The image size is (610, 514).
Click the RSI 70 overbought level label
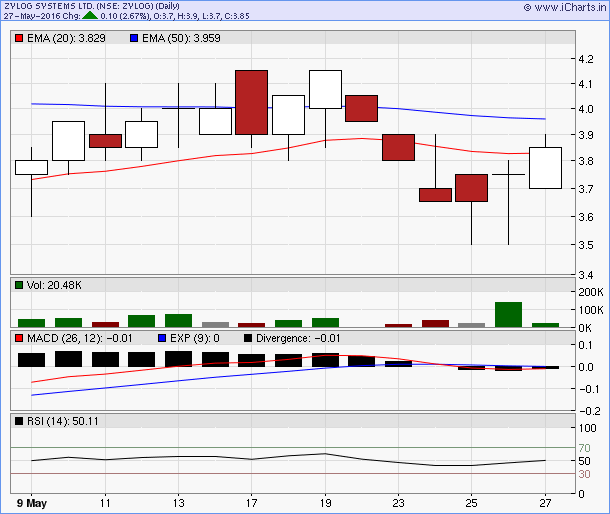[x=584, y=448]
